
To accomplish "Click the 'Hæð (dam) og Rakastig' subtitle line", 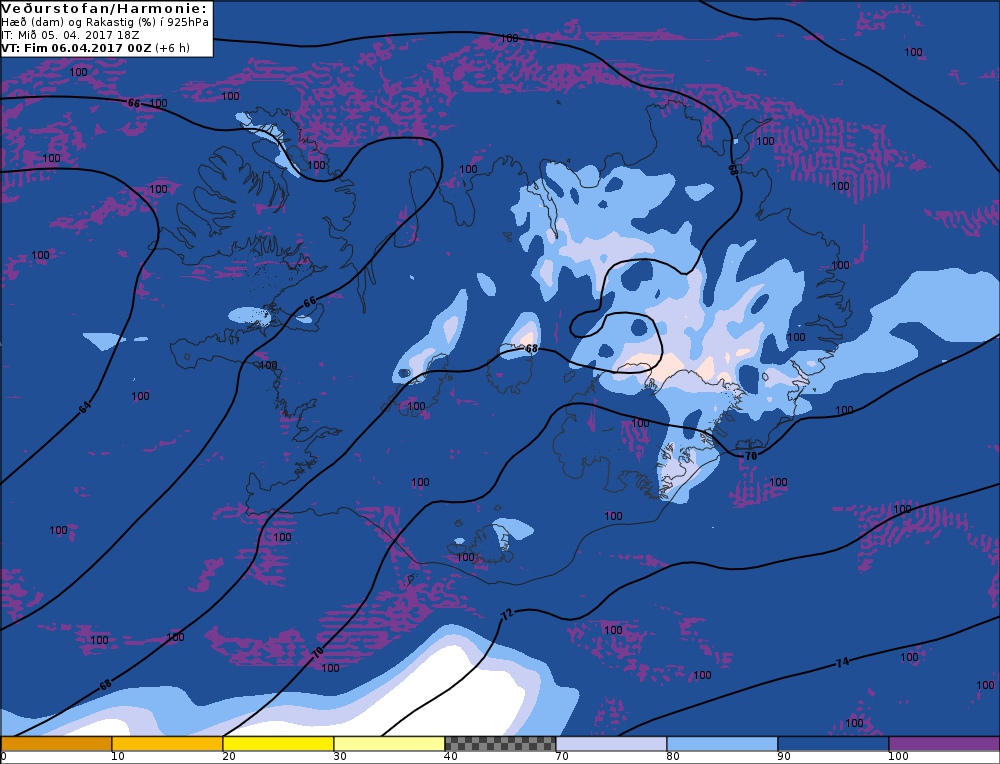I will click(x=105, y=22).
